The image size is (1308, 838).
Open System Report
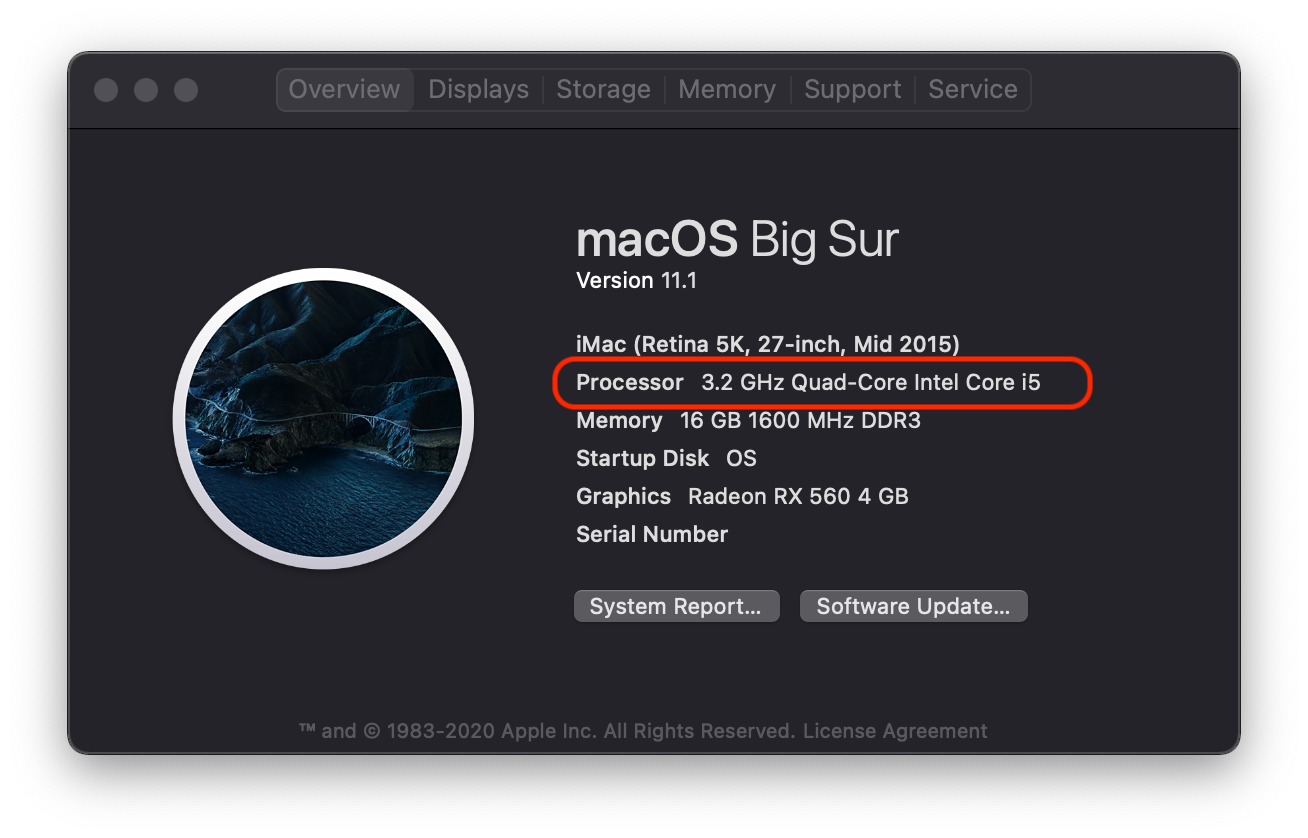coord(676,605)
